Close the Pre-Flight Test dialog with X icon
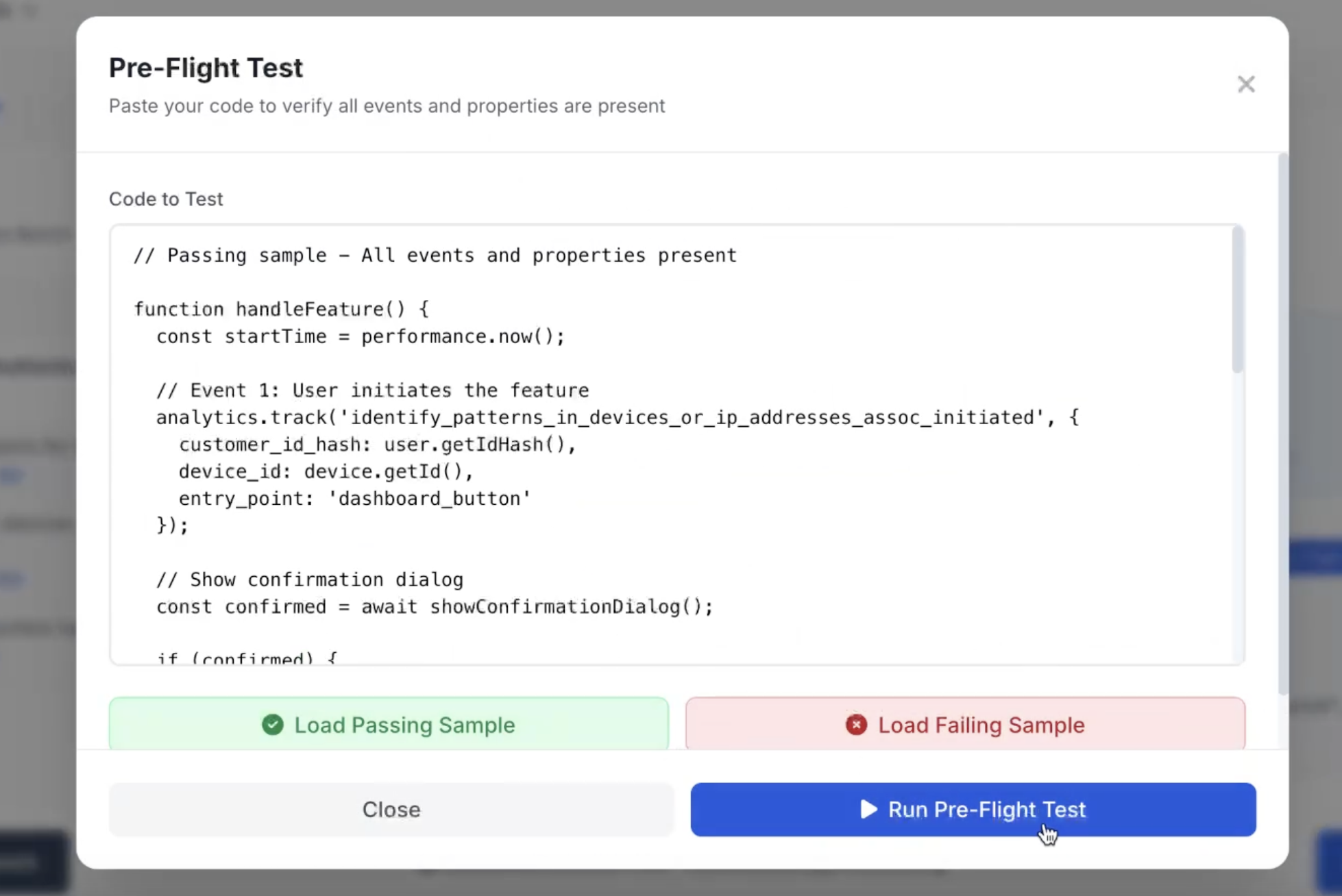The height and width of the screenshot is (896, 1342). (1245, 84)
